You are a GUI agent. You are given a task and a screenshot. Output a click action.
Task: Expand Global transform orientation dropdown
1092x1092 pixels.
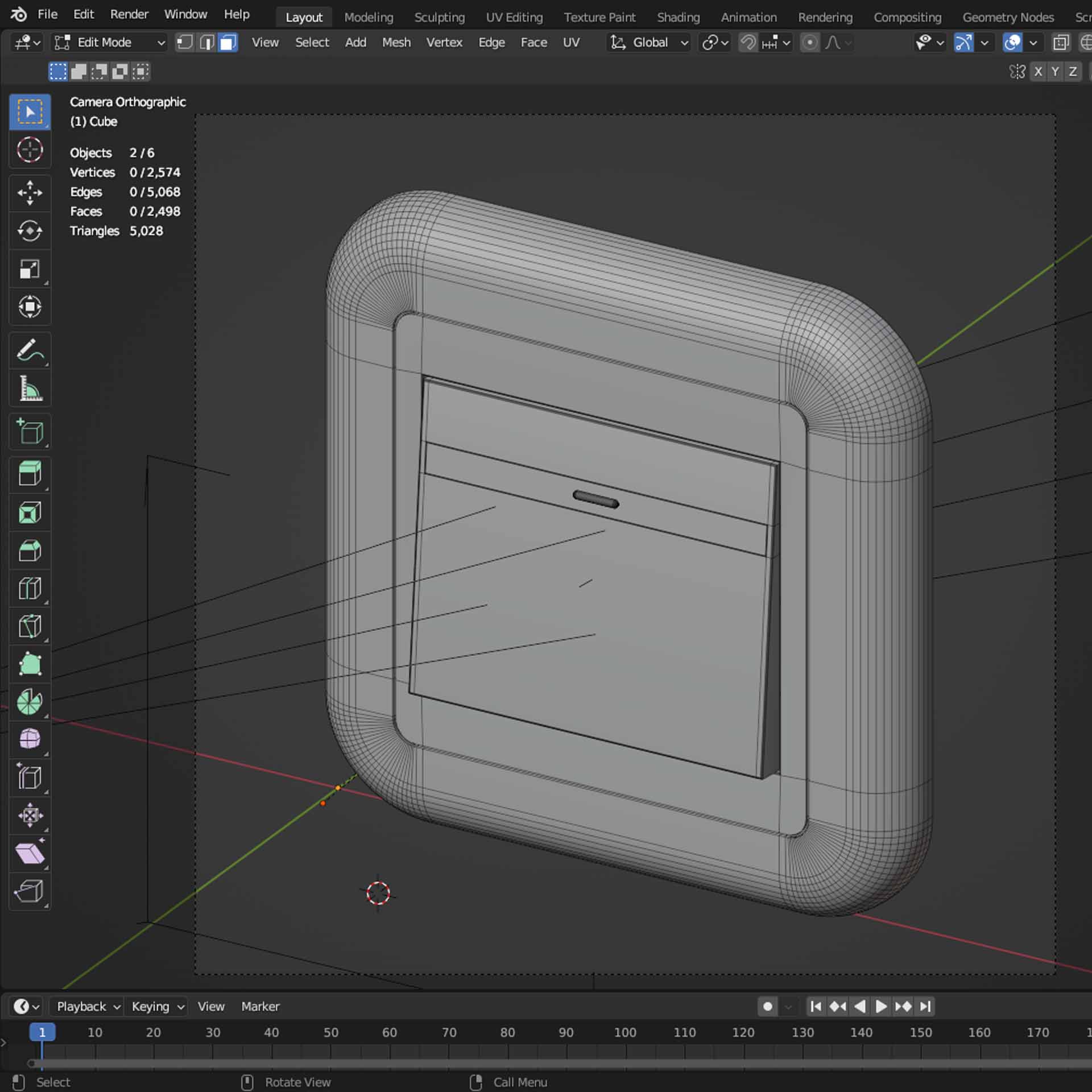tap(650, 43)
